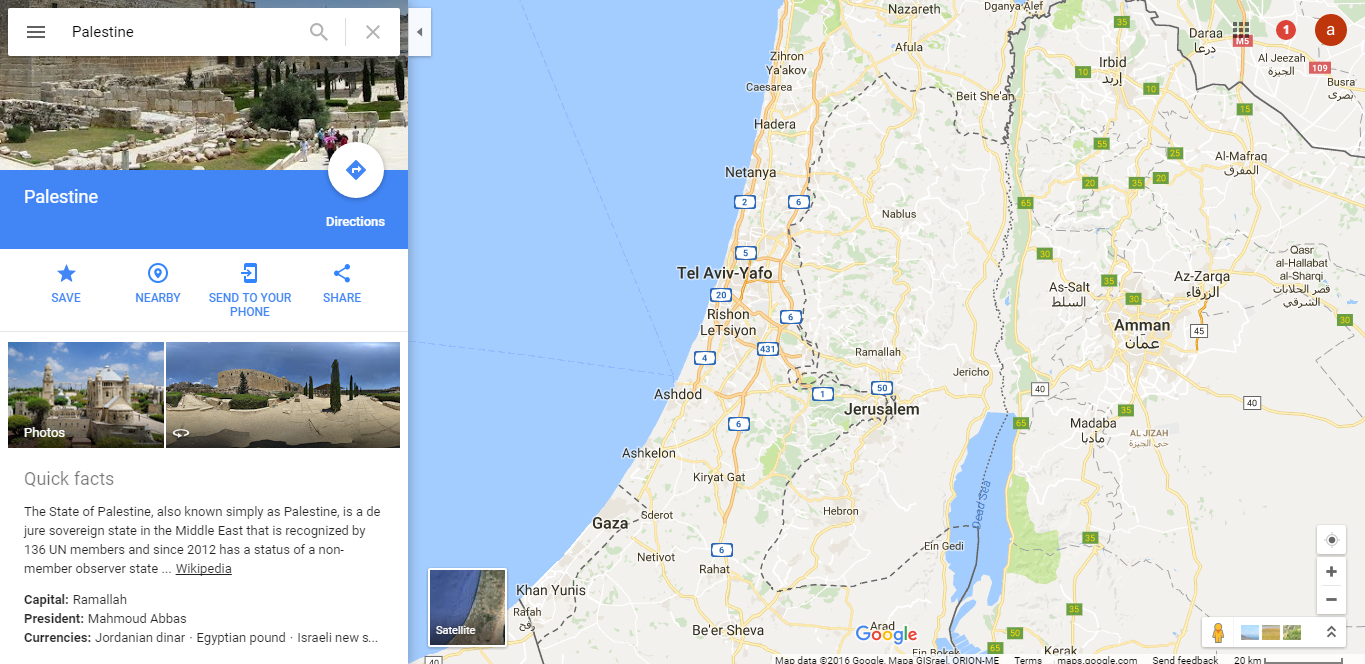Select the Street View pegman

click(1218, 632)
